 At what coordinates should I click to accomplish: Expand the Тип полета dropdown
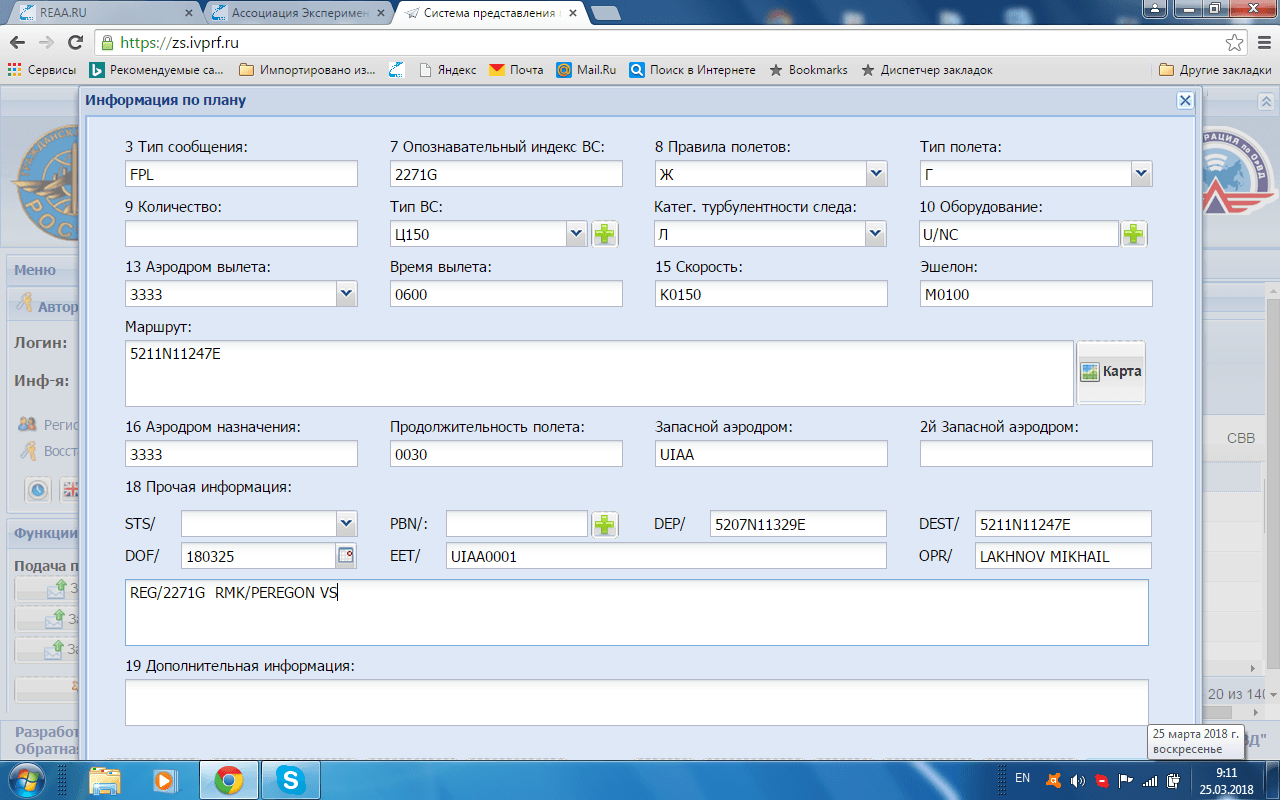click(1141, 174)
